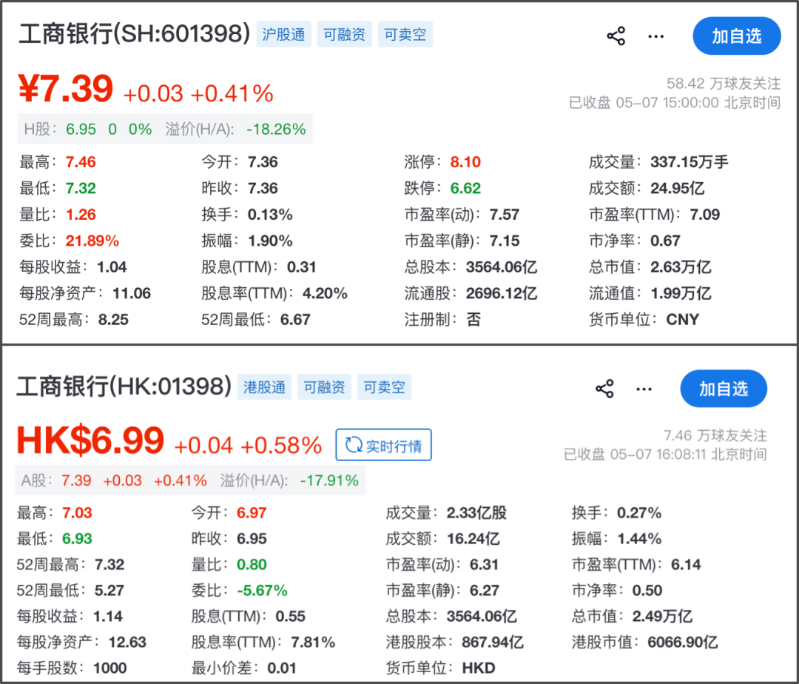
Task: Click the -18.26% premium value
Action: [x=276, y=129]
